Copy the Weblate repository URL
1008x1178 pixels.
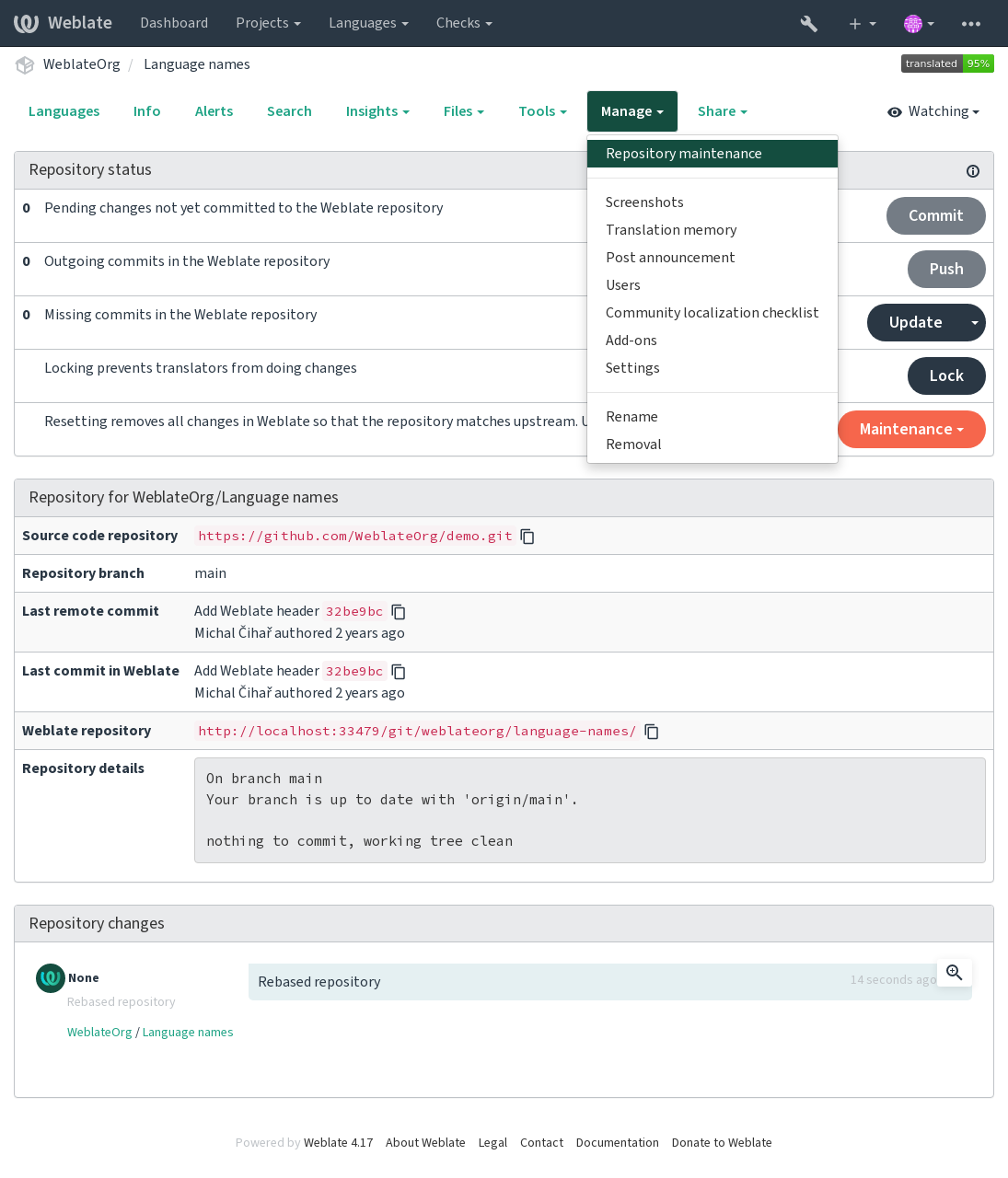[x=652, y=732]
